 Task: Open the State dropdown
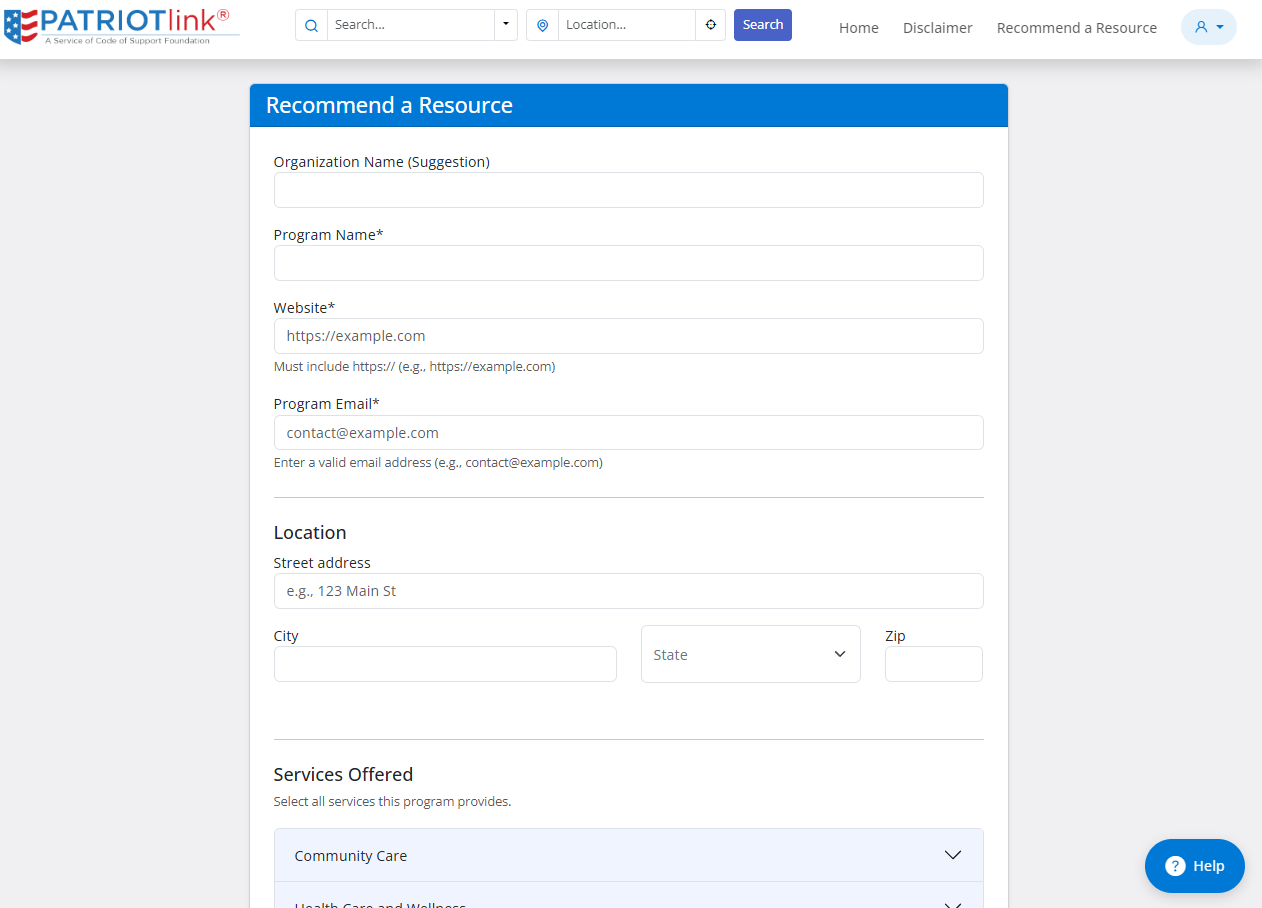[750, 654]
